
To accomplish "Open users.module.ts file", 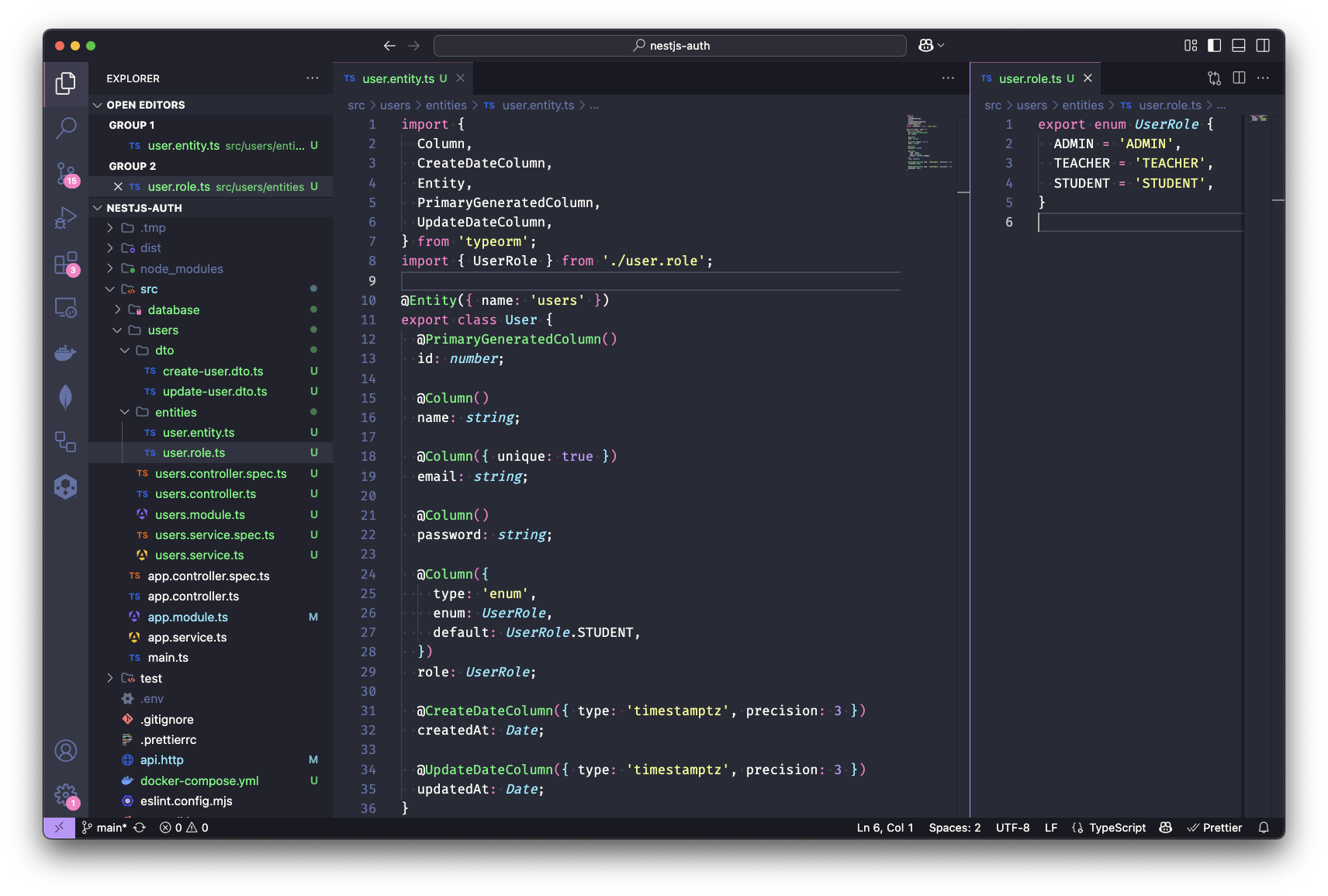I will point(211,515).
